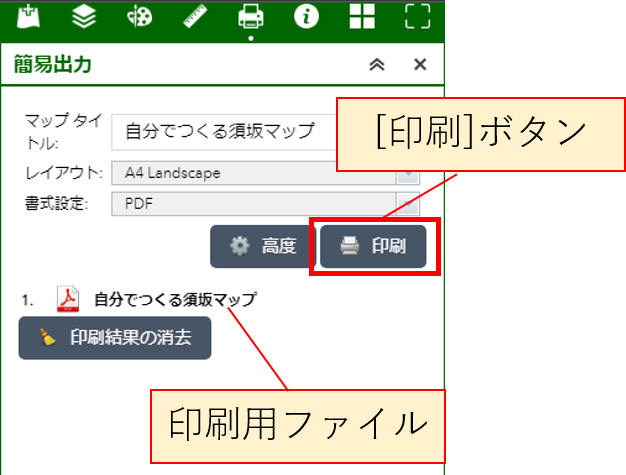Open the info icon in toolbar
The image size is (626, 475).
click(x=306, y=16)
